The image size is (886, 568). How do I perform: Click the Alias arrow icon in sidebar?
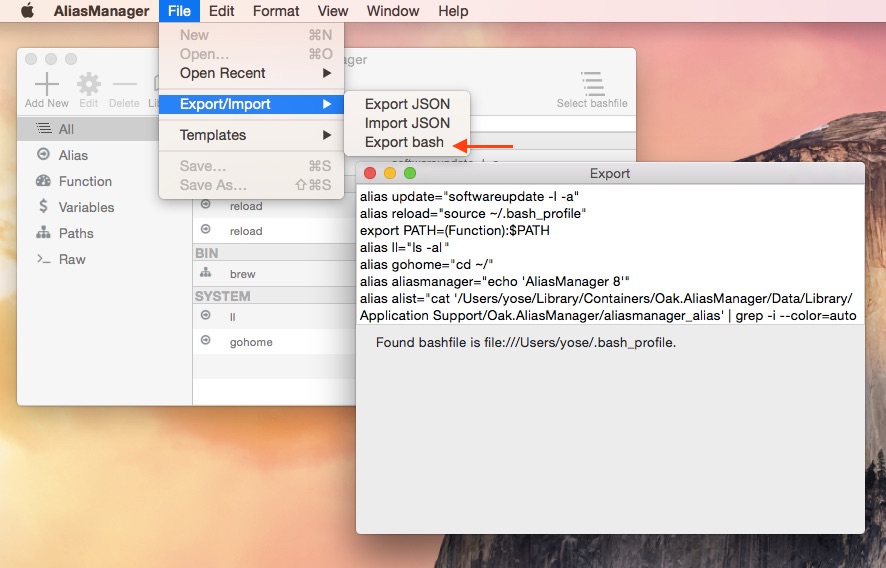43,154
